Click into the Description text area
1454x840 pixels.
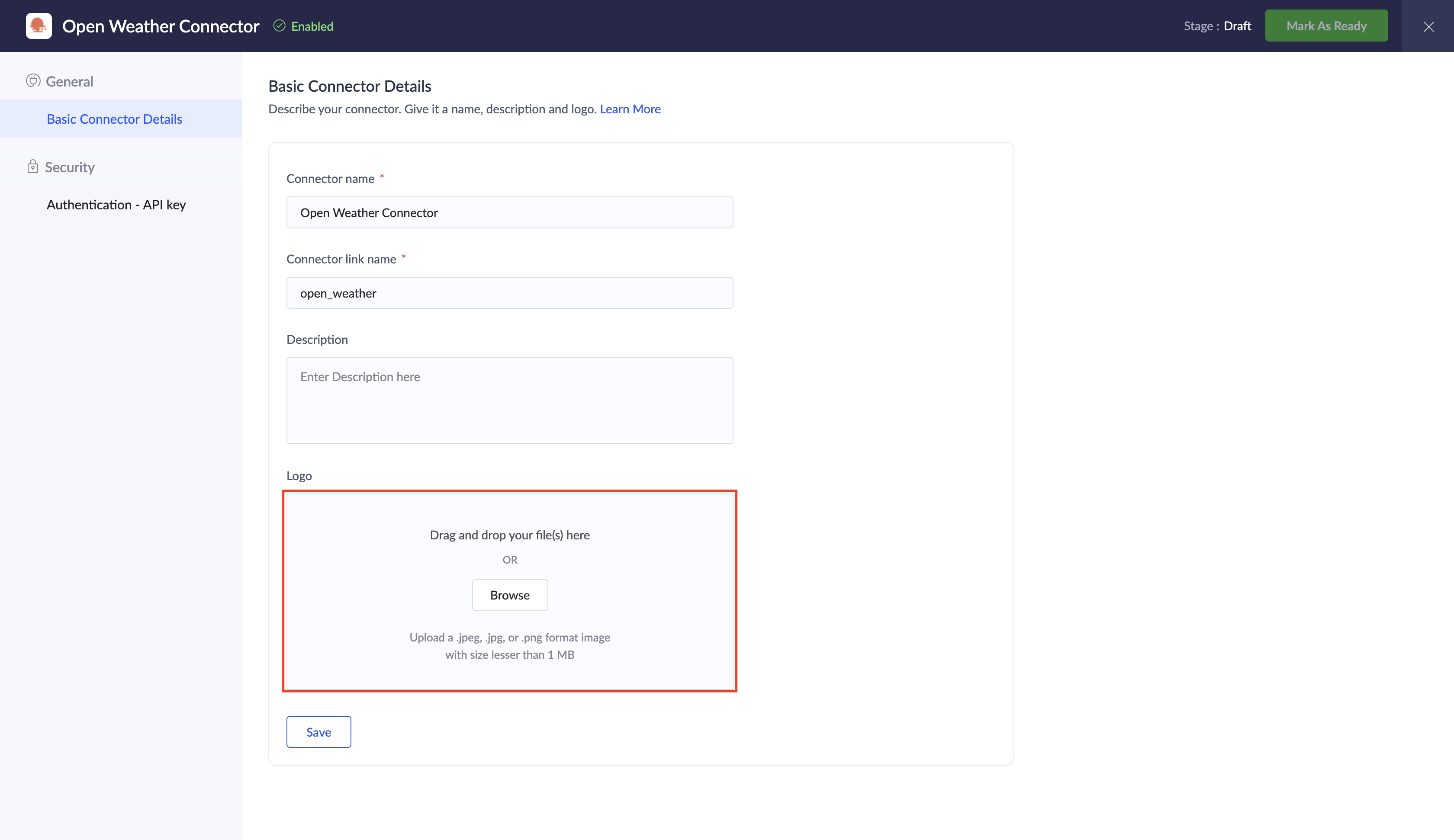tap(509, 401)
